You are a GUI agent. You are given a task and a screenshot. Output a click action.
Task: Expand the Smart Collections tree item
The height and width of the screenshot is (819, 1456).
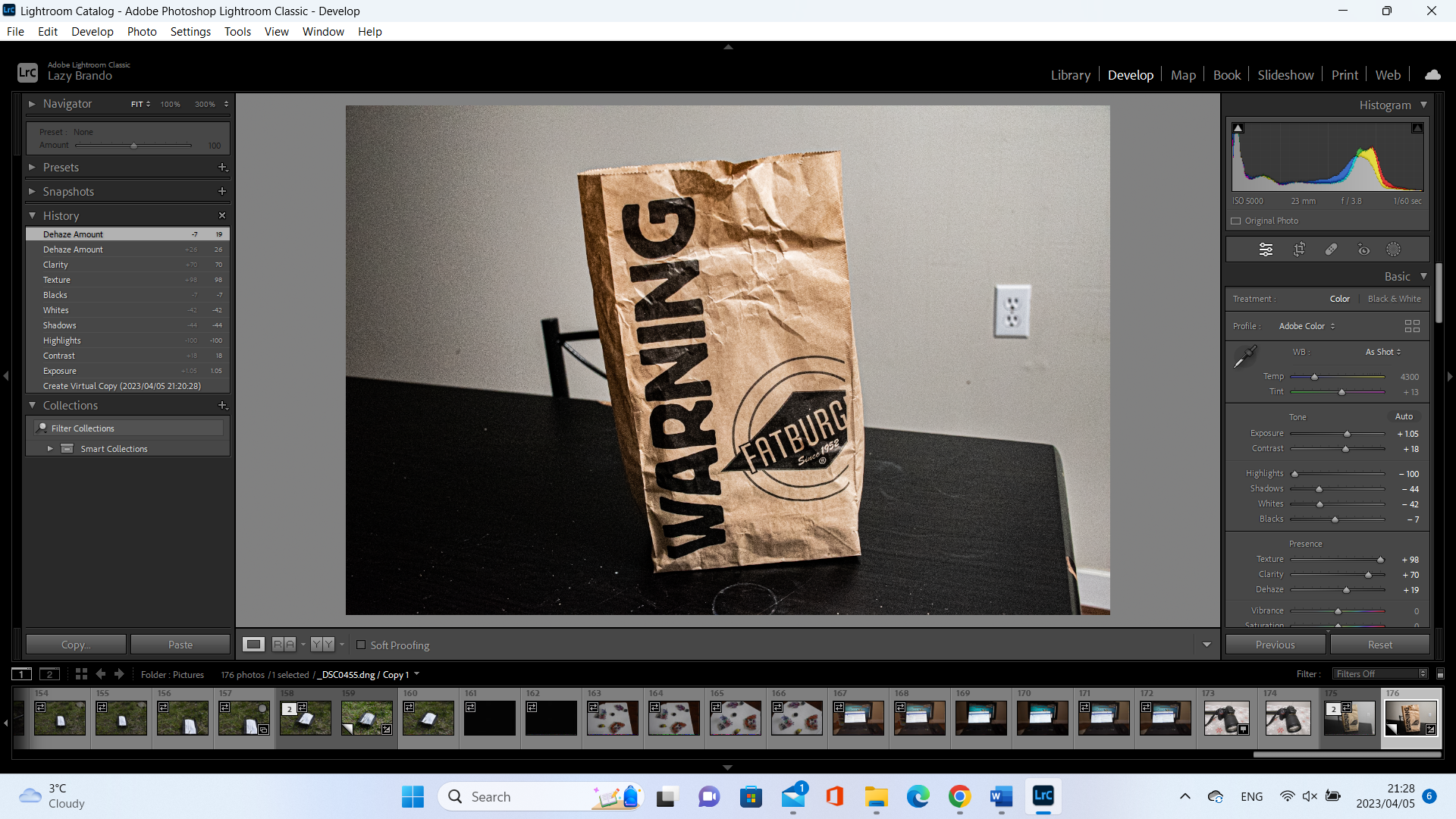[x=50, y=449]
